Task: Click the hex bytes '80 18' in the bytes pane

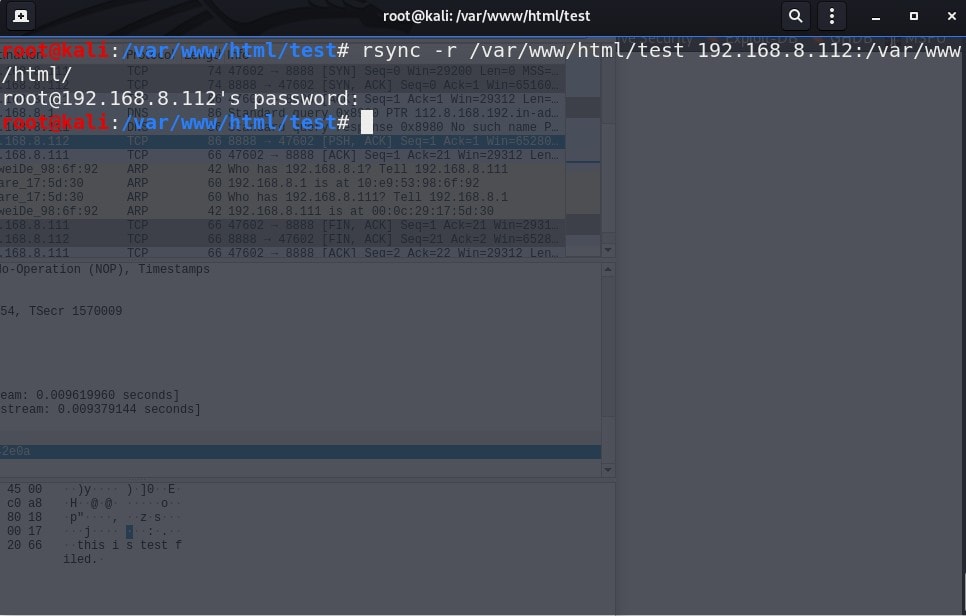Action: click(x=25, y=517)
